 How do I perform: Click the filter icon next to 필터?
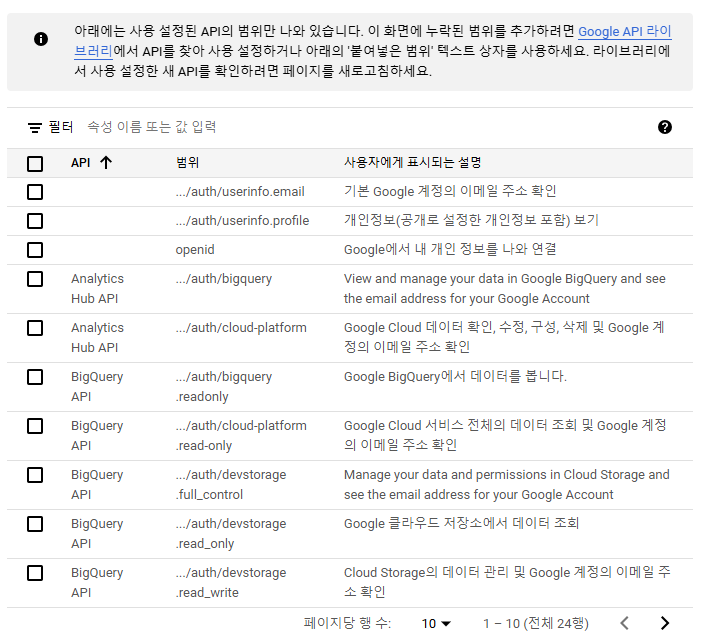(x=35, y=127)
